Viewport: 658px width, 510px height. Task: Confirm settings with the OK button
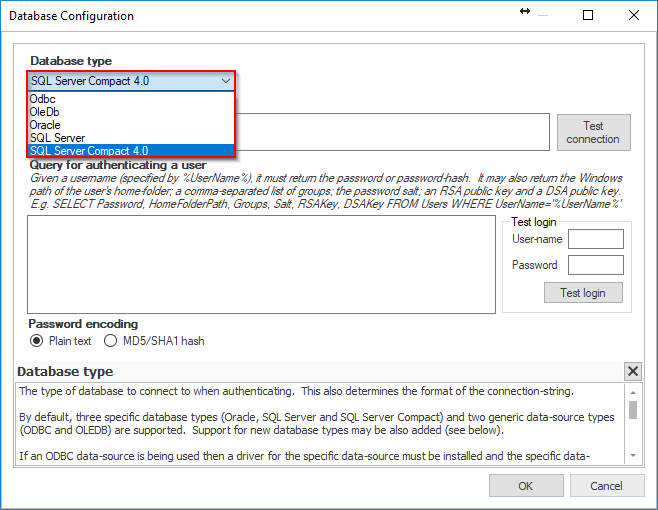coord(526,486)
